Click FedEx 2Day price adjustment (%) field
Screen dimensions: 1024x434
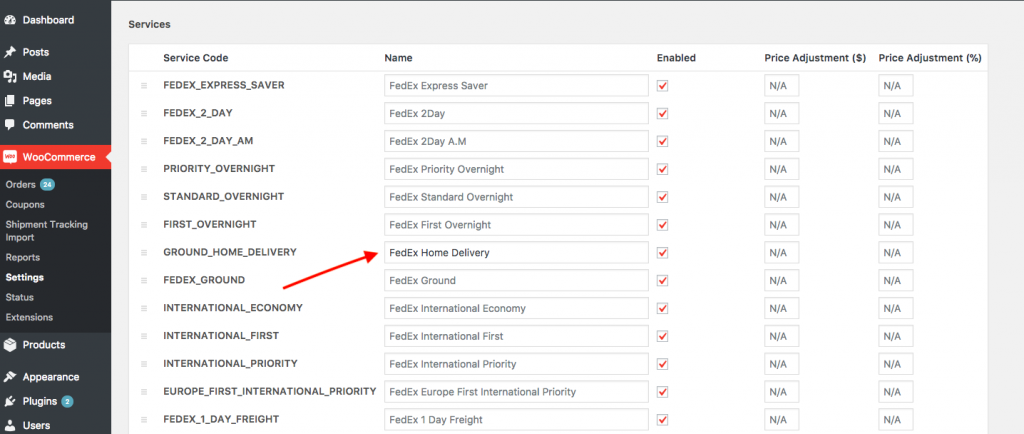pos(896,114)
